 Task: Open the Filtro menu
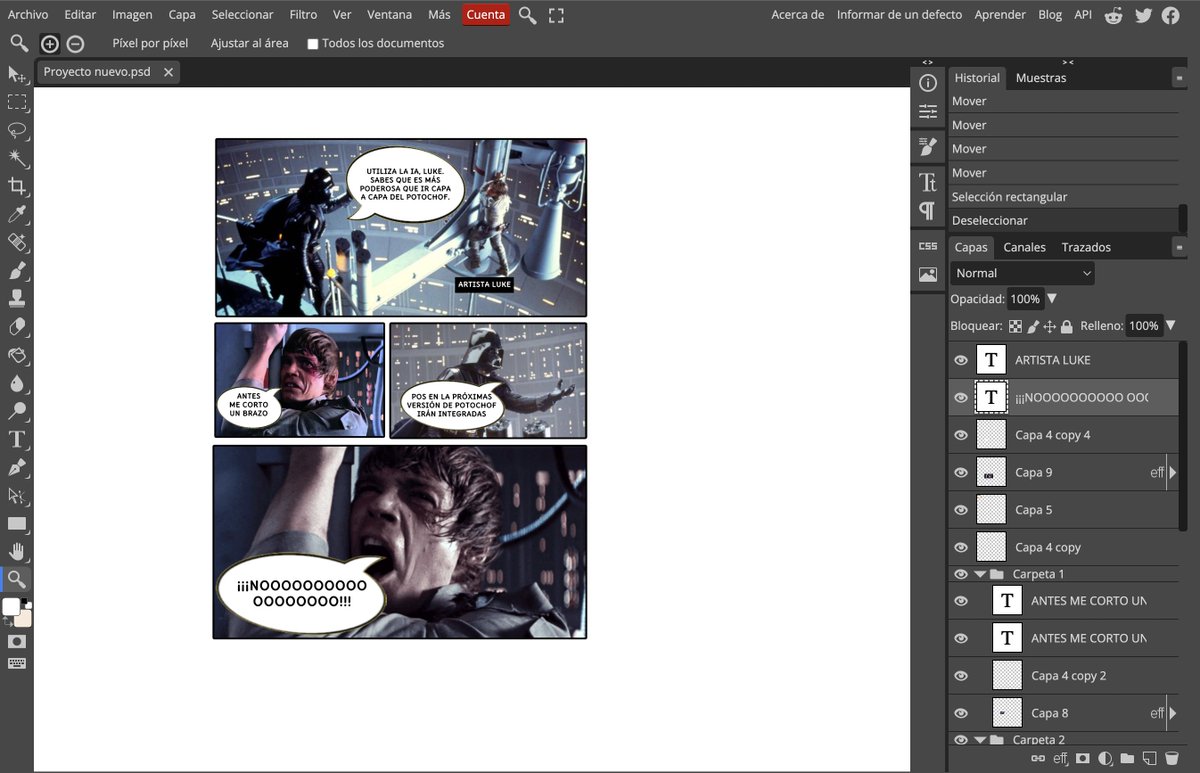point(303,15)
